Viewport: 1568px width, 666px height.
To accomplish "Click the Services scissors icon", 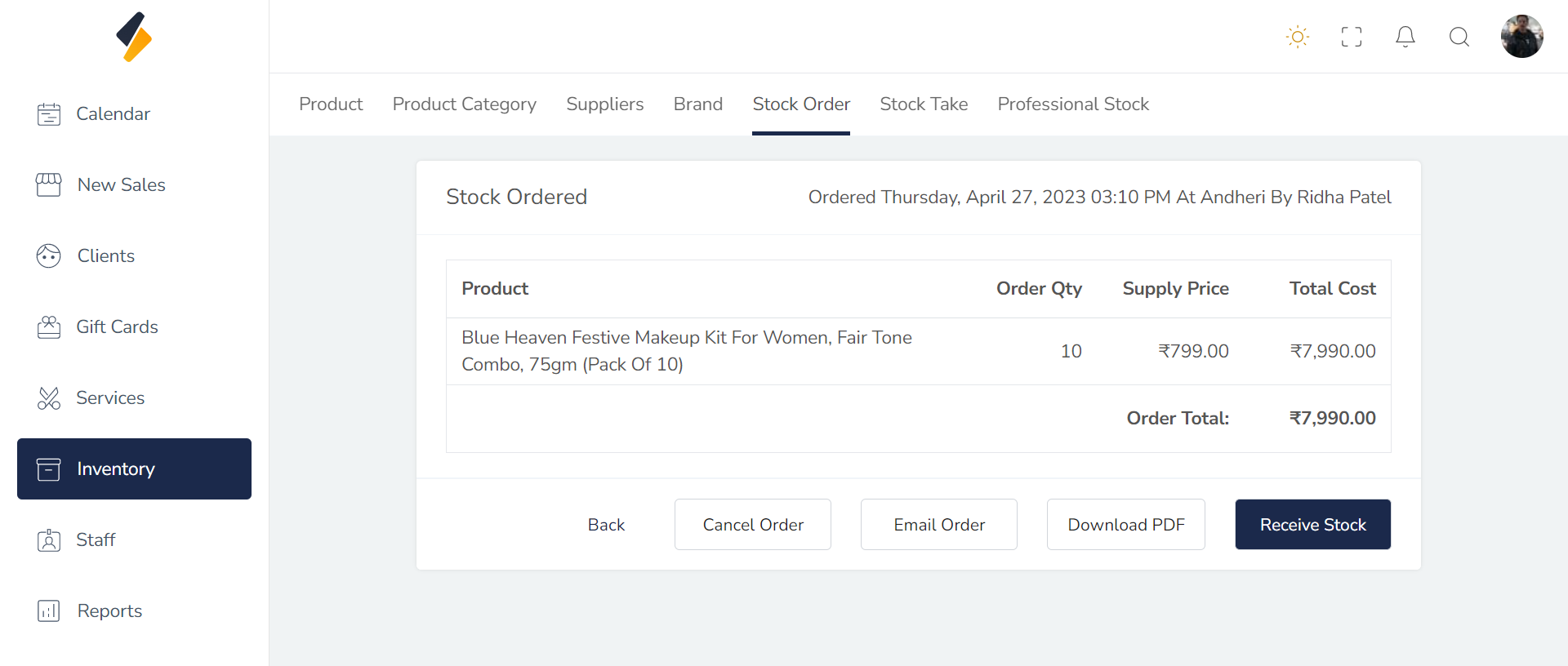I will pos(49,398).
